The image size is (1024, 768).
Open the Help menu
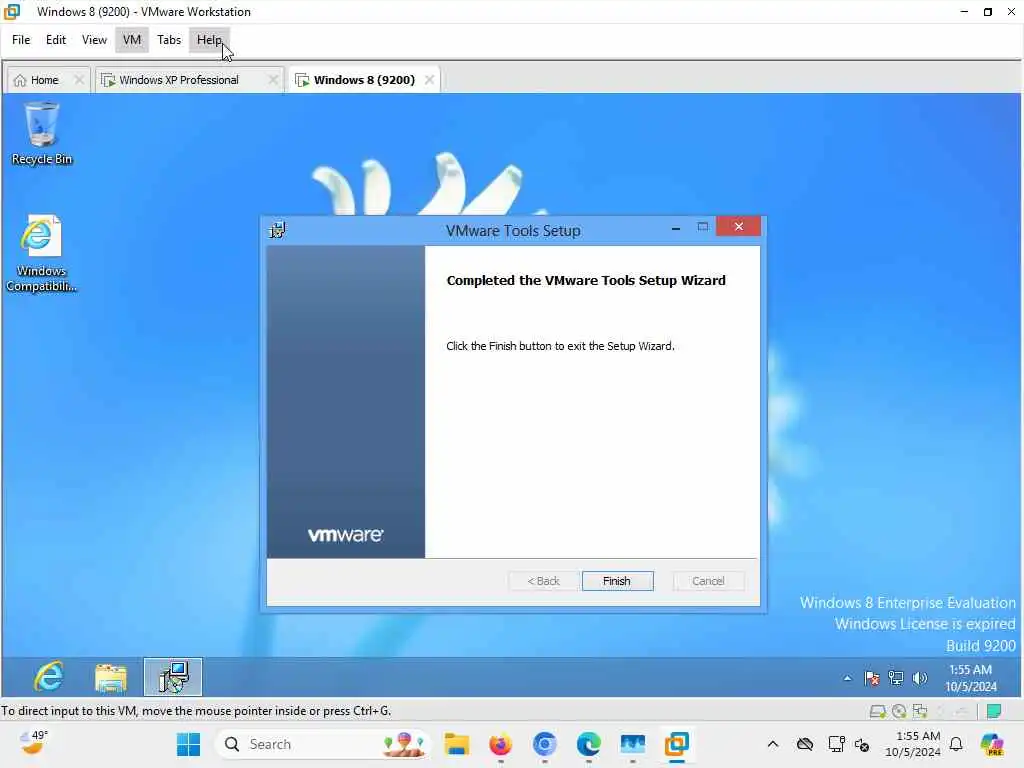click(x=209, y=40)
